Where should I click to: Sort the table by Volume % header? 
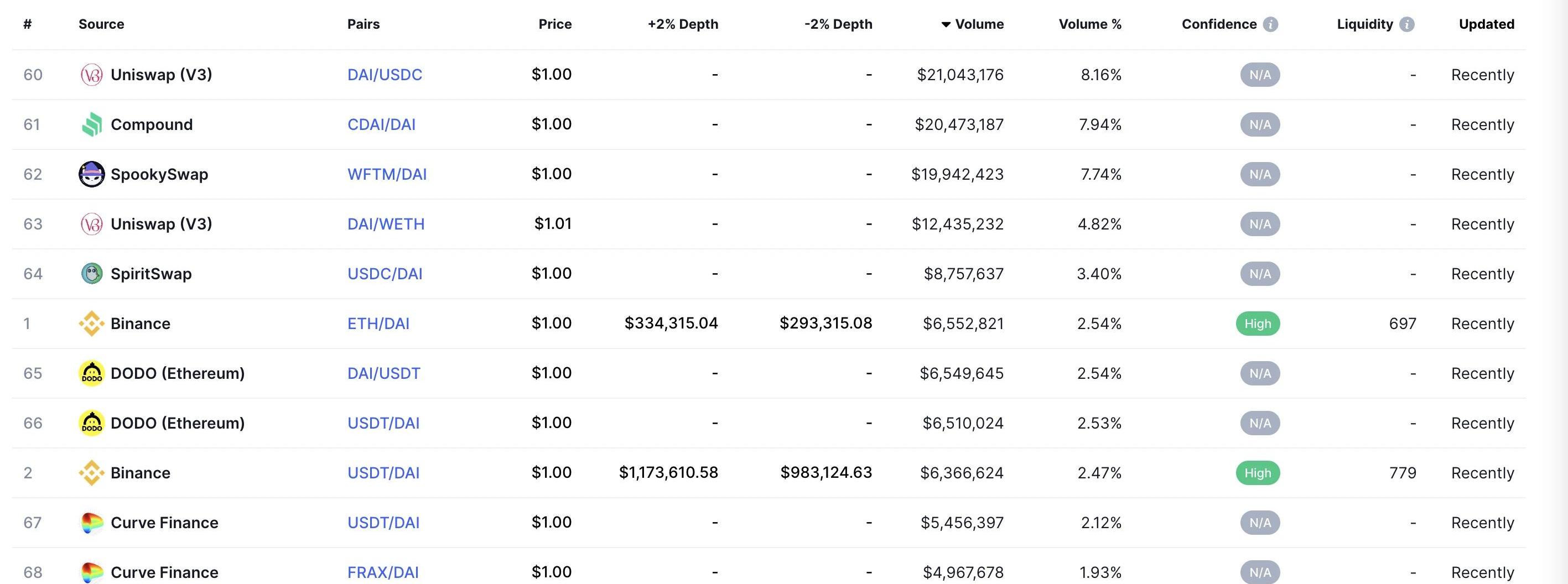[x=1090, y=24]
